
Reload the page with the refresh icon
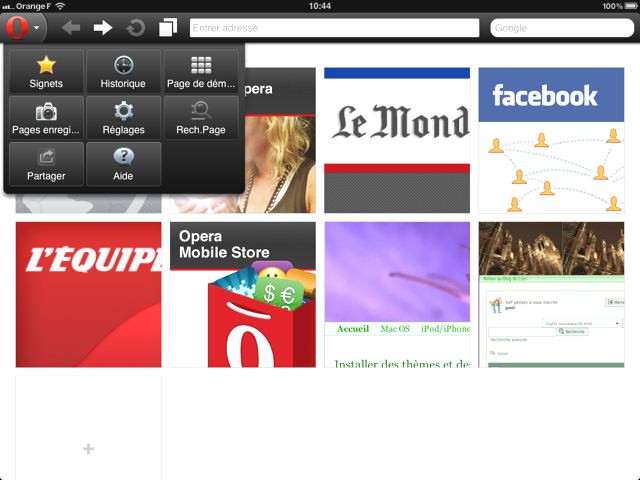click(x=135, y=28)
